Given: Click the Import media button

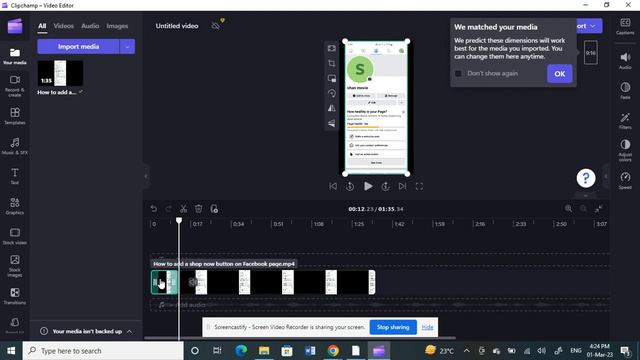Looking at the screenshot, I should (78, 47).
